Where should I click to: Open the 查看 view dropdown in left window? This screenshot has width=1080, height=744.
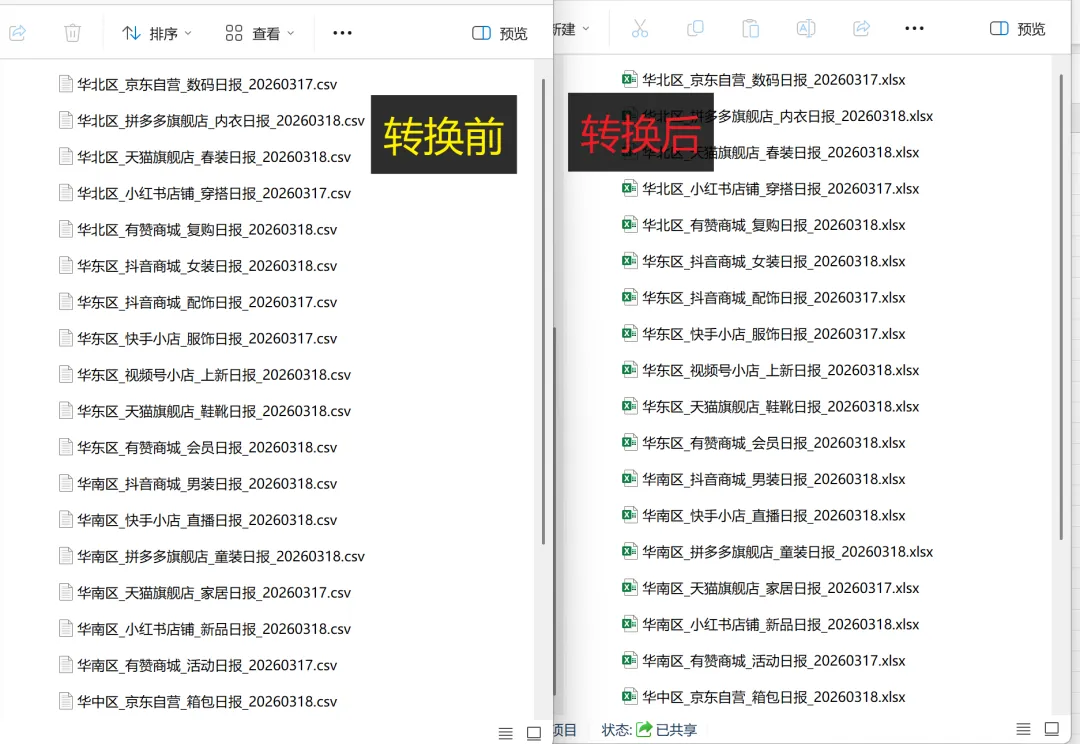point(260,33)
